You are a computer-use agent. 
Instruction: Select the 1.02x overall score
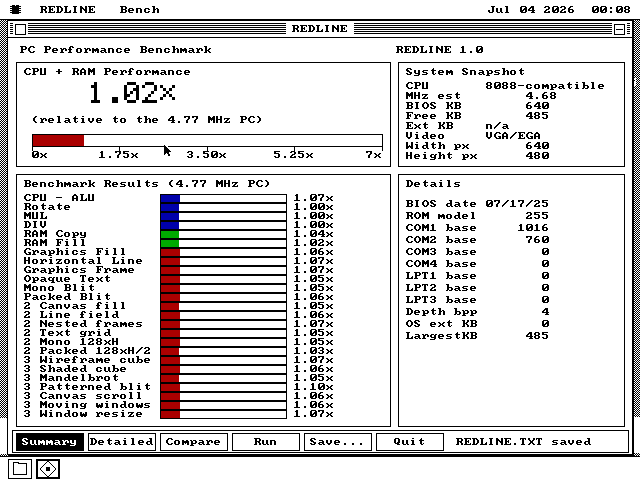tap(132, 93)
